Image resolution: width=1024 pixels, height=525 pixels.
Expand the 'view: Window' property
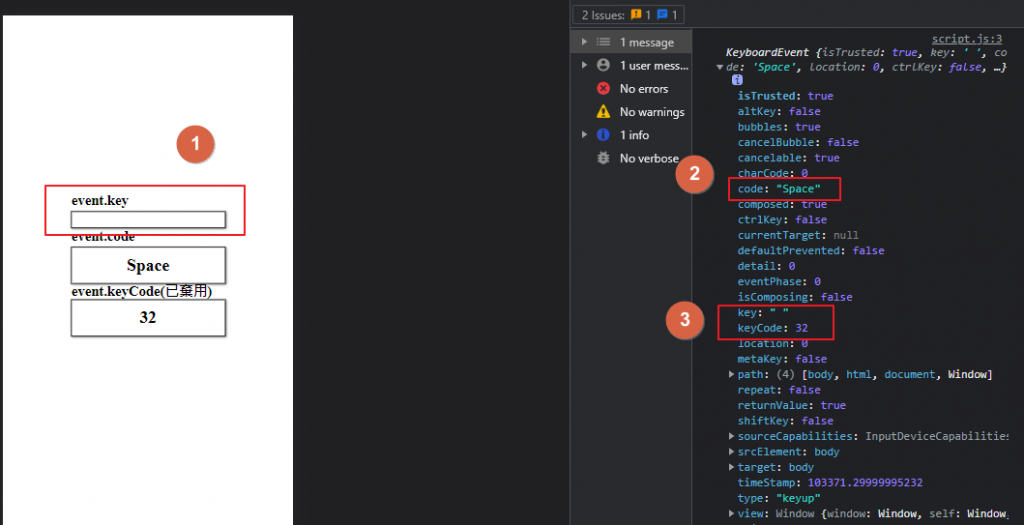click(x=731, y=513)
